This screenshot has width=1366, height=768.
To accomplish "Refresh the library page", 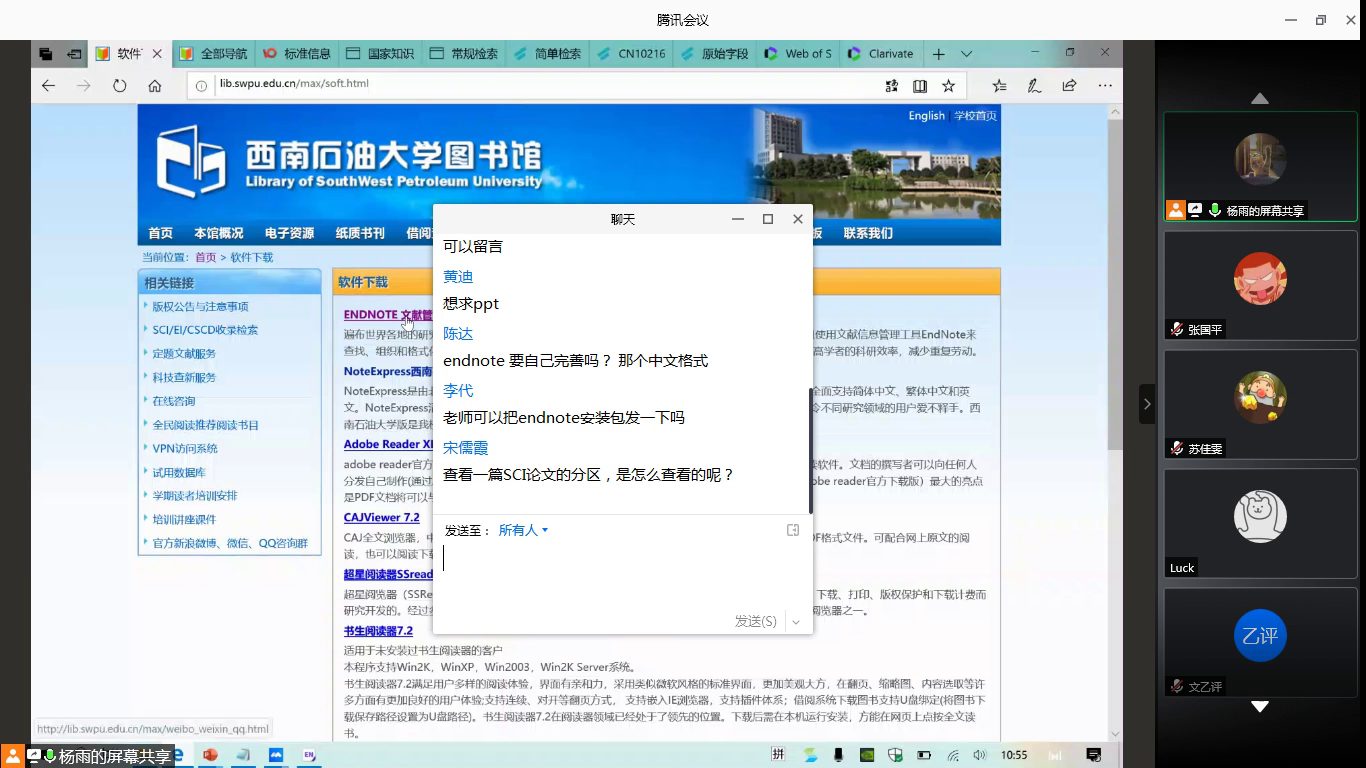I will [120, 86].
